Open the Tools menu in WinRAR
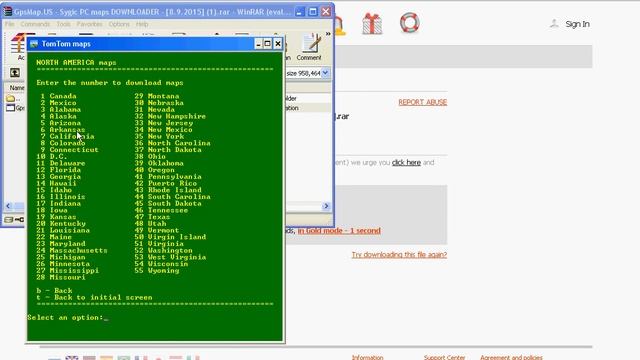The height and width of the screenshot is (360, 640). click(63, 24)
